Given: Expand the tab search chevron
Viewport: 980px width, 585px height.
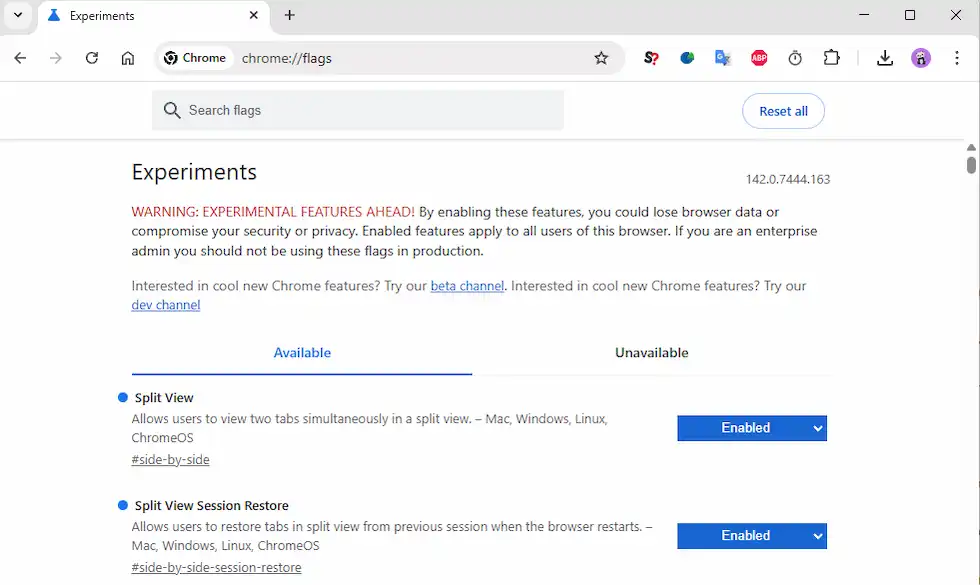Looking at the screenshot, I should [x=18, y=15].
